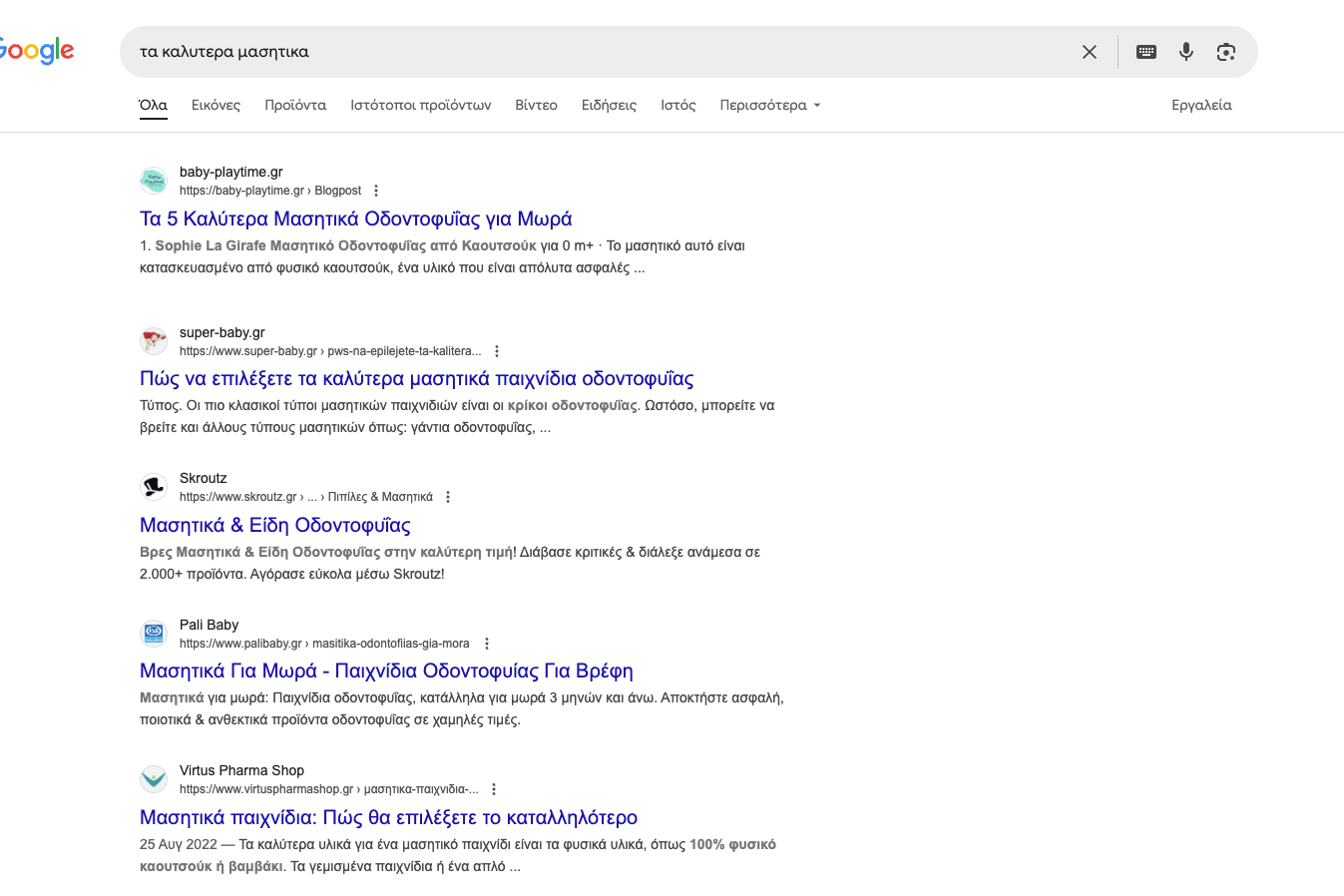Viewport: 1344px width, 896px height.
Task: Click Virtus Pharma Shop favicon
Action: point(154,779)
